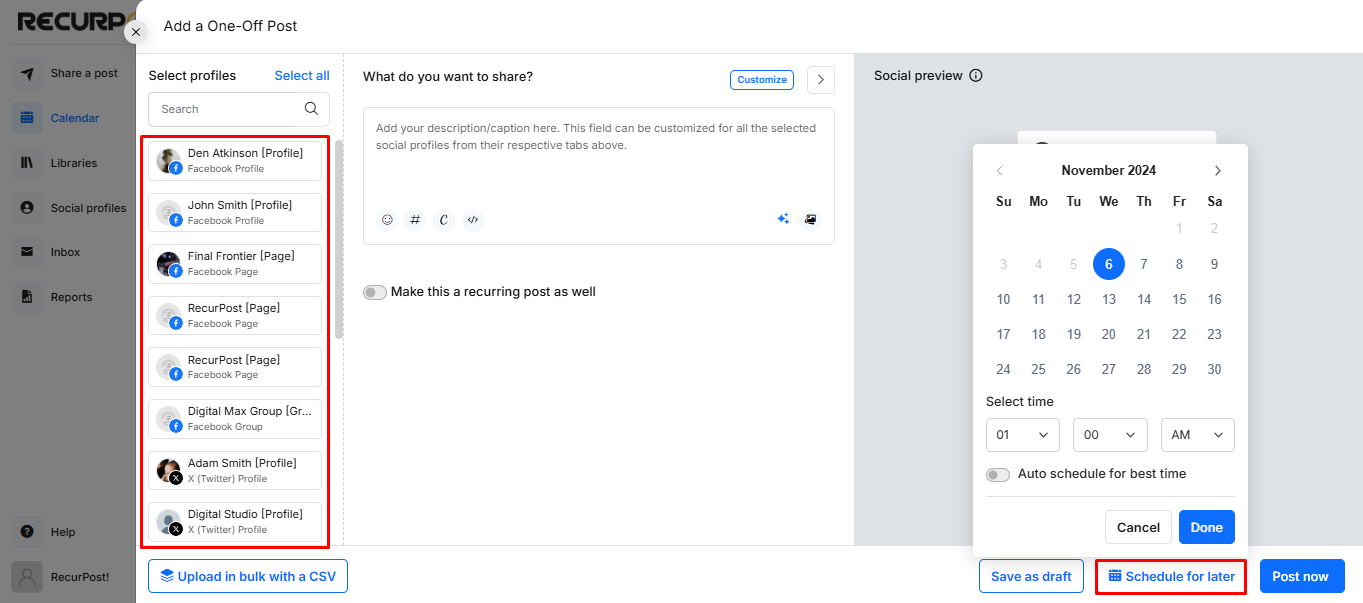This screenshot has width=1363, height=603.
Task: Click the add image icon
Action: [811, 220]
